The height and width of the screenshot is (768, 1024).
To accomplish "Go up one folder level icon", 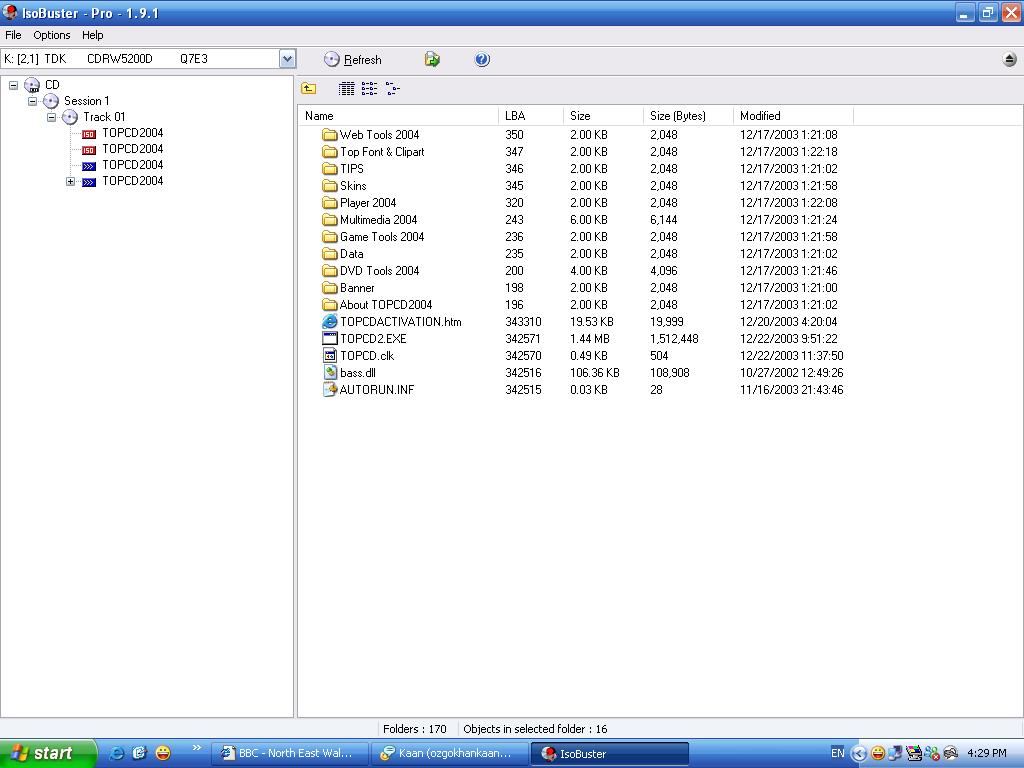I will click(308, 88).
